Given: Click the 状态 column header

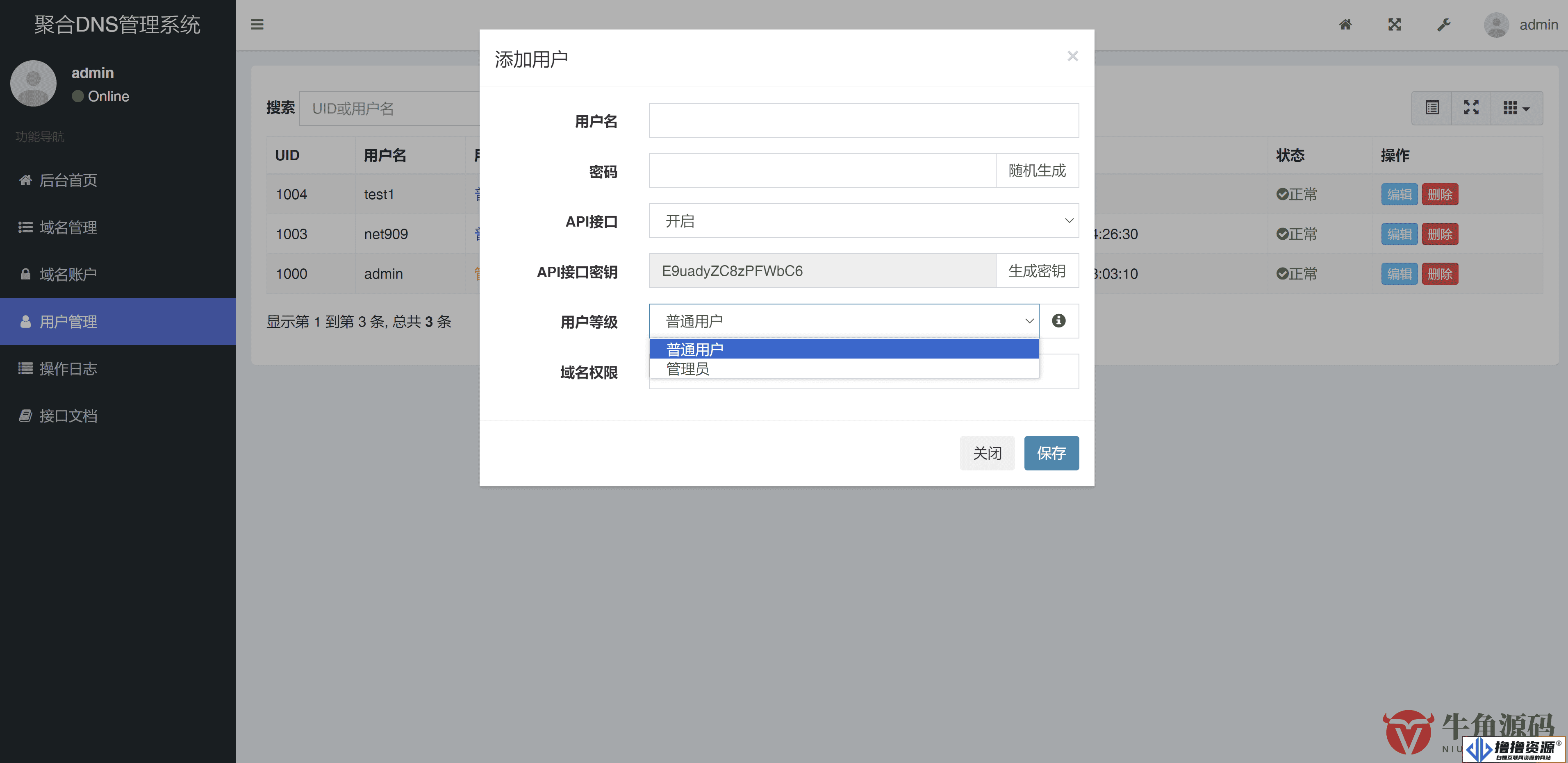Looking at the screenshot, I should [1320, 155].
